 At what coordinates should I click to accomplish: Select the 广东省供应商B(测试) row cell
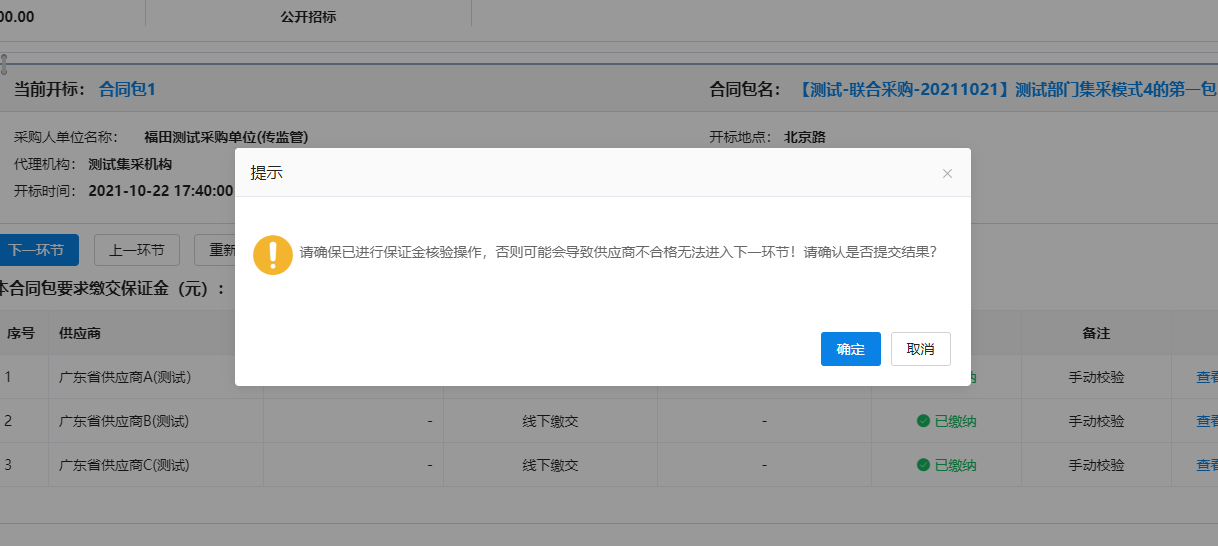[124, 421]
